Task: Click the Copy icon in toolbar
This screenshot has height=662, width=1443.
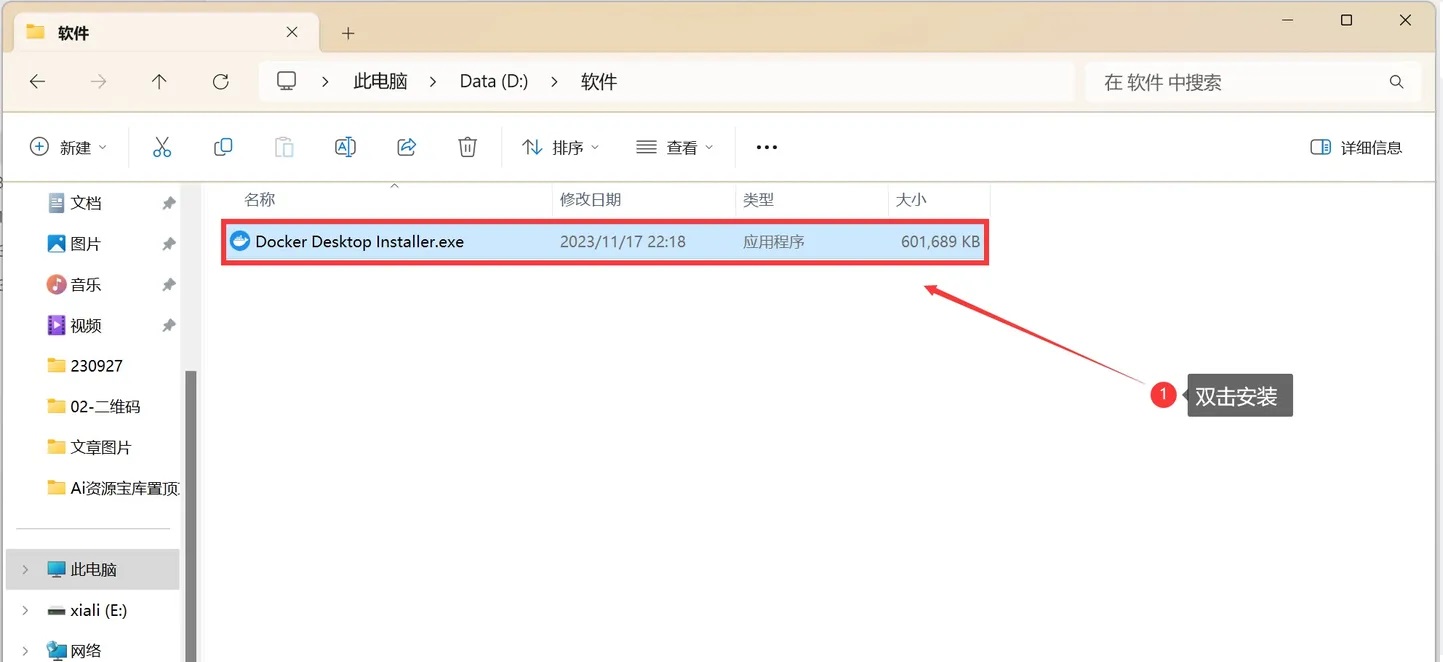Action: [223, 147]
